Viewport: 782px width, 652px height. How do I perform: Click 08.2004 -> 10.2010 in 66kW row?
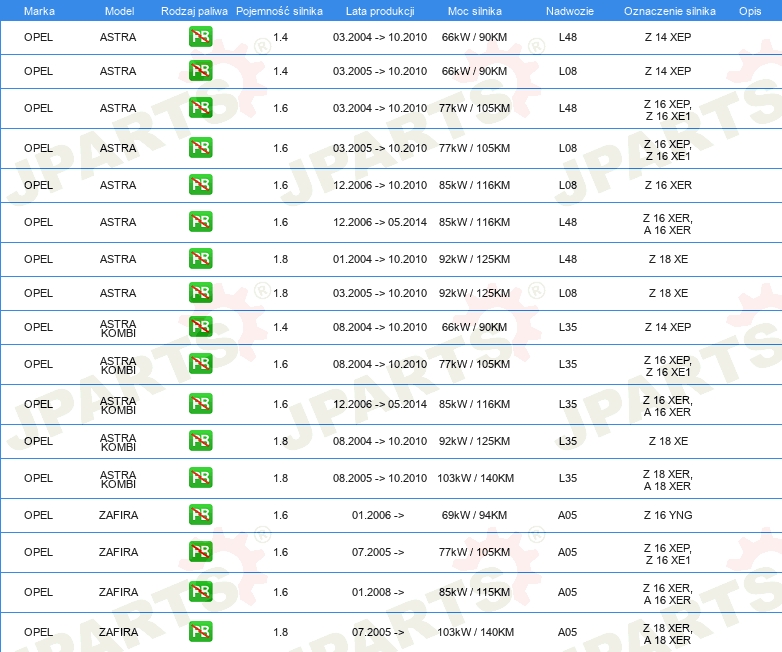click(x=380, y=327)
